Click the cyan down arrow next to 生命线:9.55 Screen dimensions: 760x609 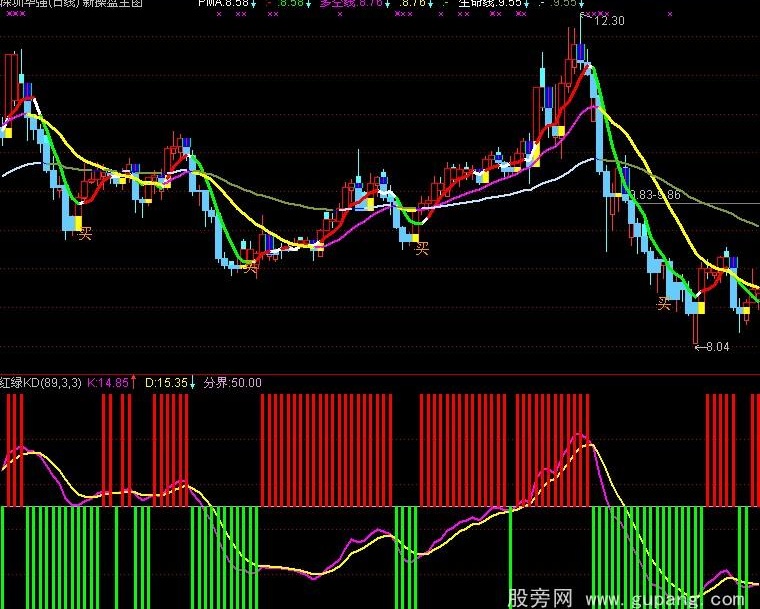(x=527, y=3)
